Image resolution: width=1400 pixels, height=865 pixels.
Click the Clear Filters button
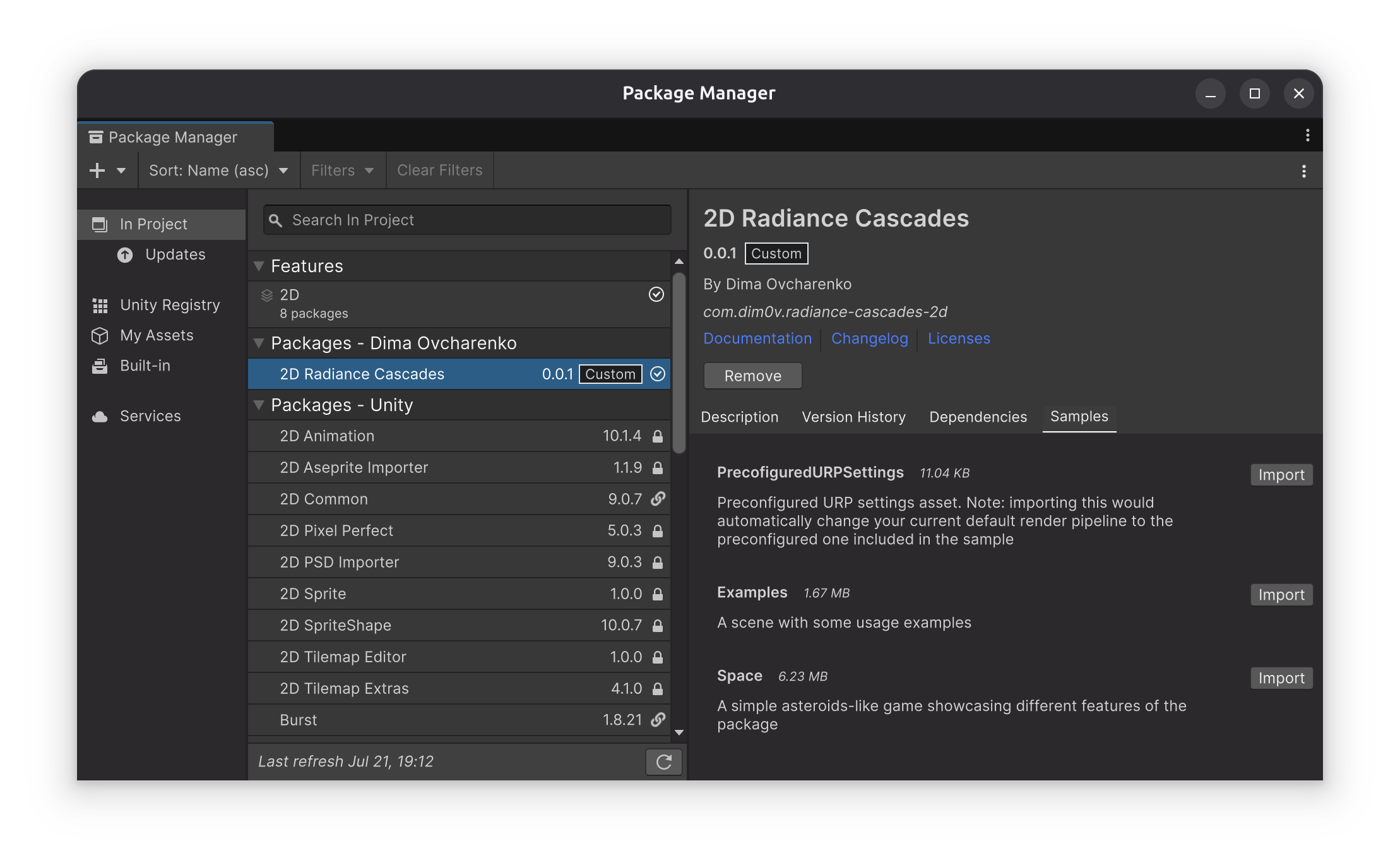[440, 170]
